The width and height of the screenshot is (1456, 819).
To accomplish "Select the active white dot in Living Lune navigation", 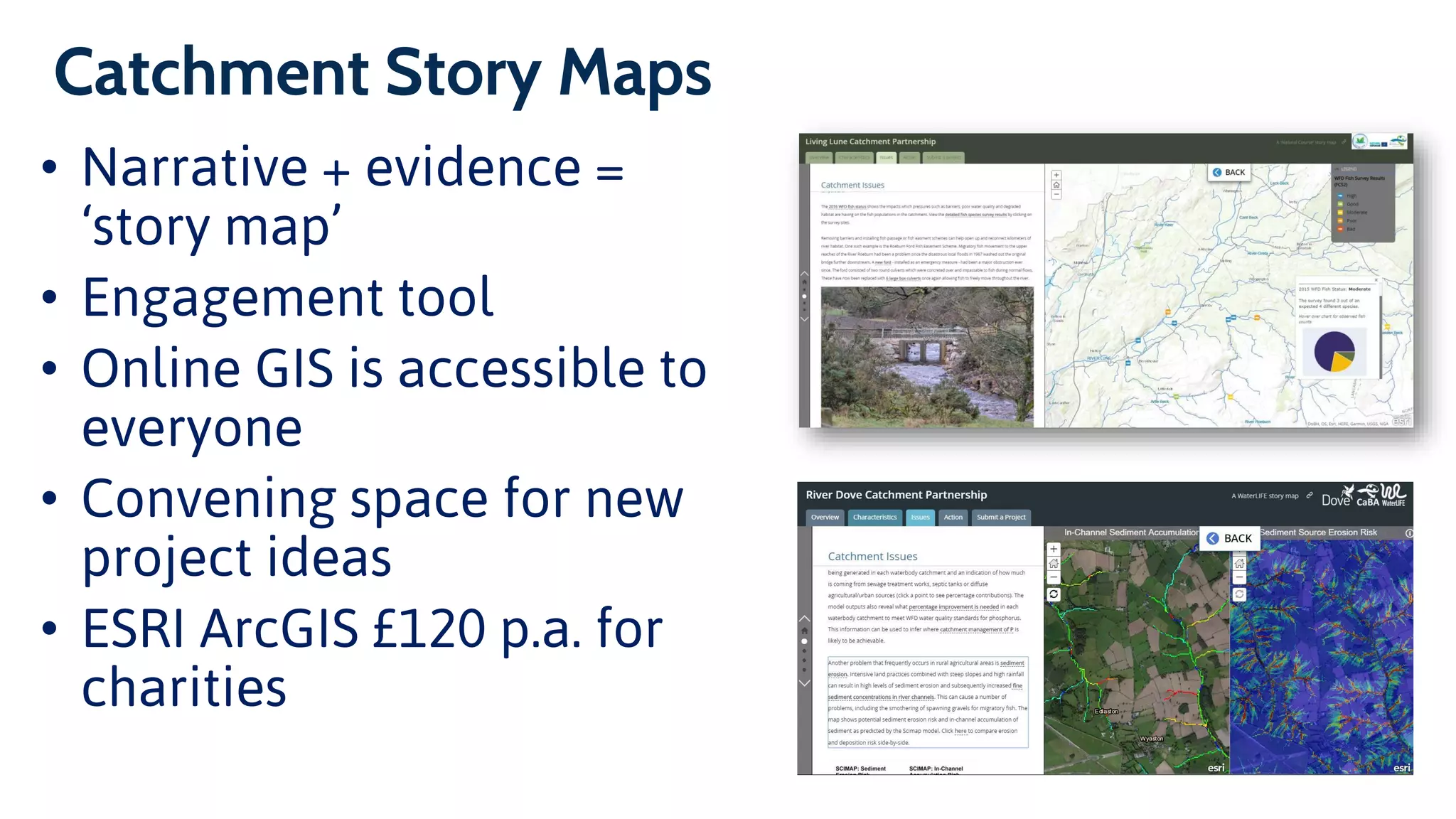I will (804, 296).
